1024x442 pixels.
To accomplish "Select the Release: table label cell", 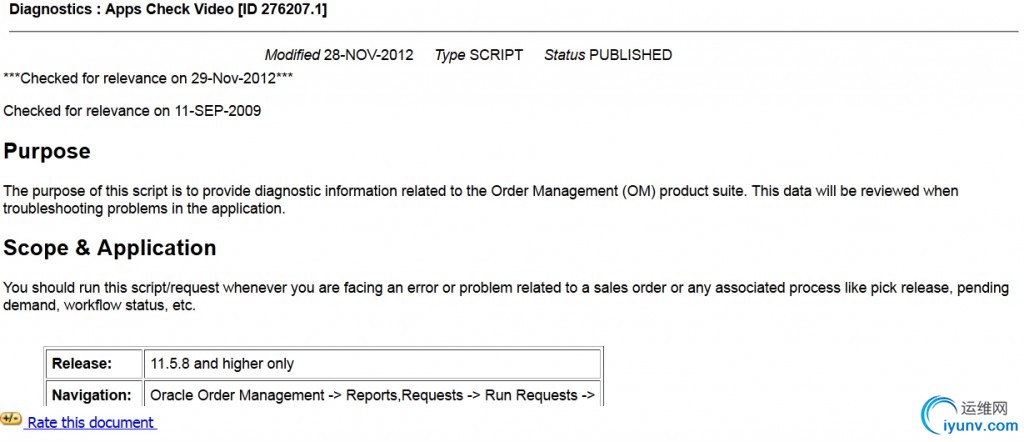I will tap(94, 364).
